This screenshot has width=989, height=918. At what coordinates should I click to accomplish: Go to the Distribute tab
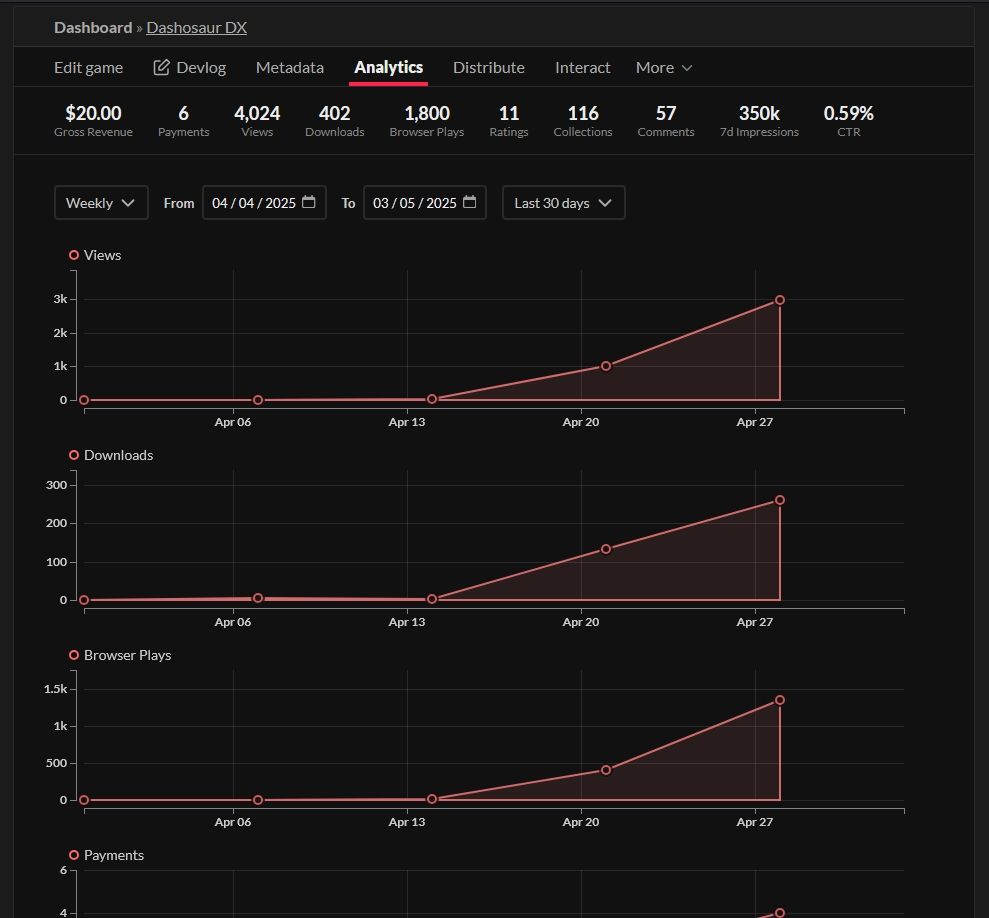489,68
